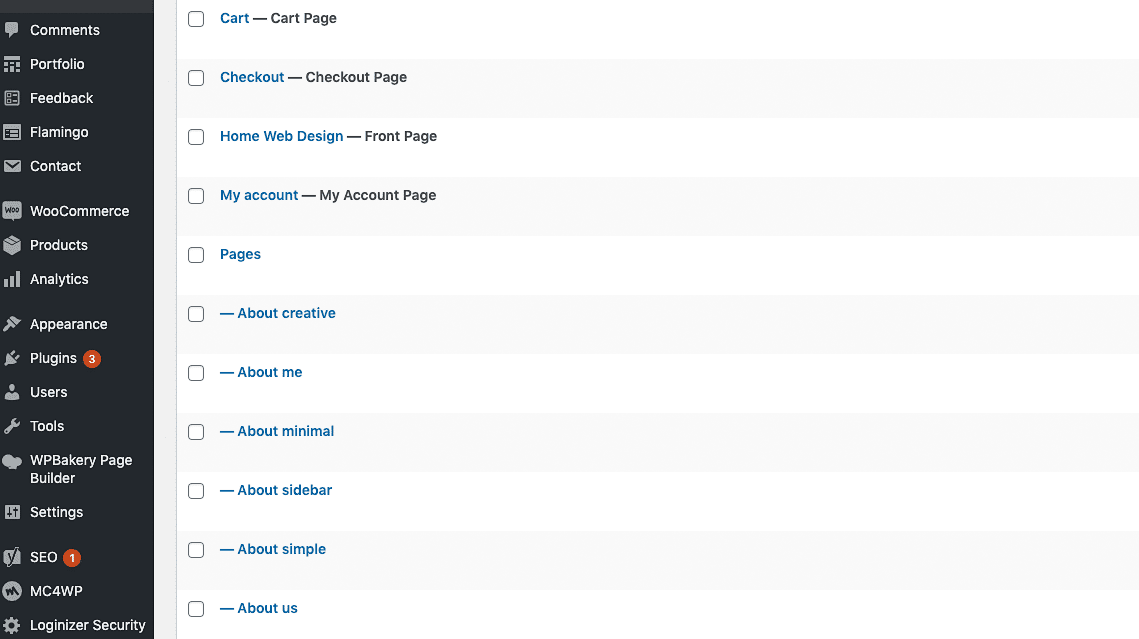Click the Analytics bar chart icon

[x=12, y=279]
